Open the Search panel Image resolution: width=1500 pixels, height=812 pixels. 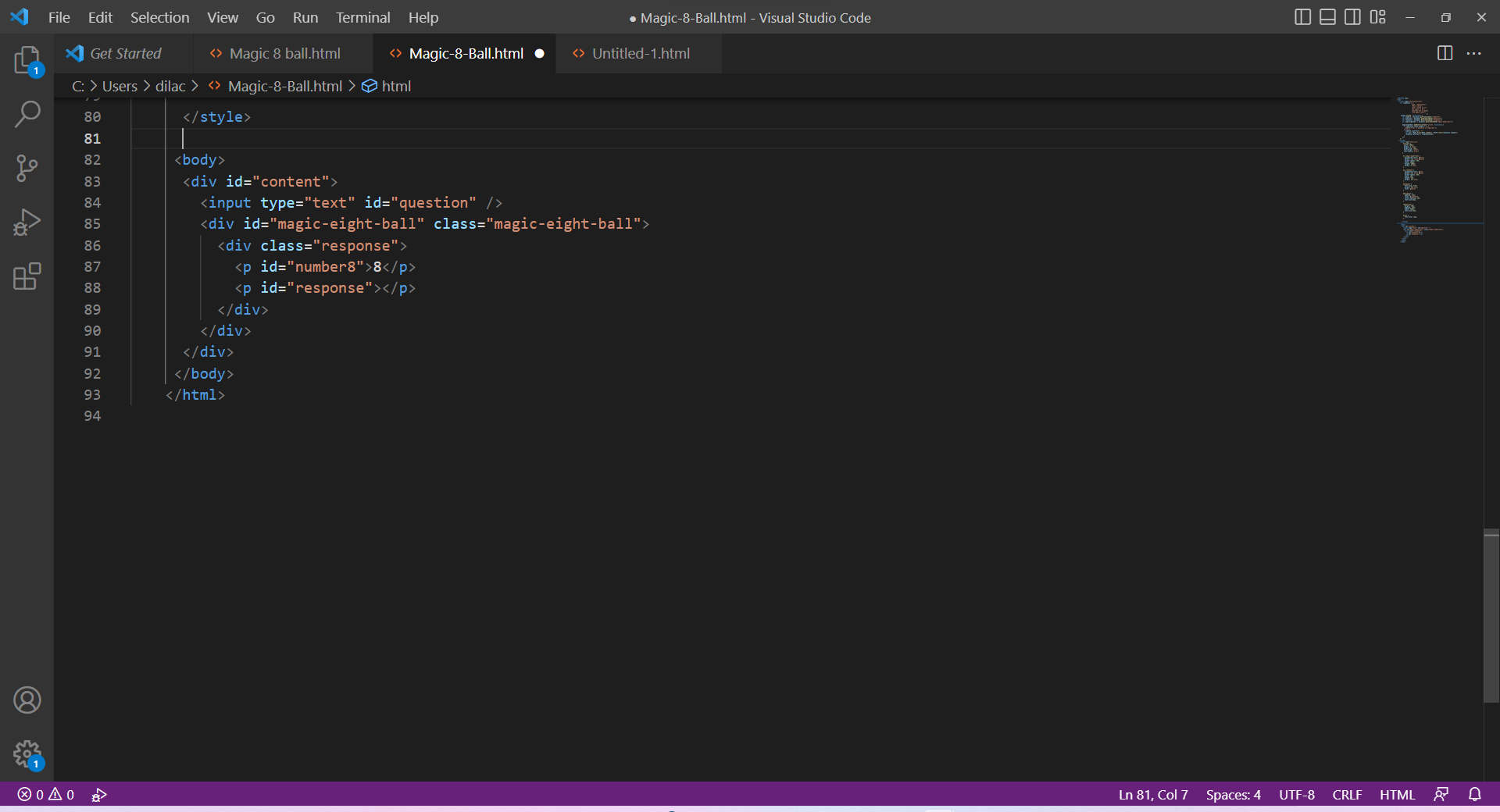pyautogui.click(x=27, y=114)
